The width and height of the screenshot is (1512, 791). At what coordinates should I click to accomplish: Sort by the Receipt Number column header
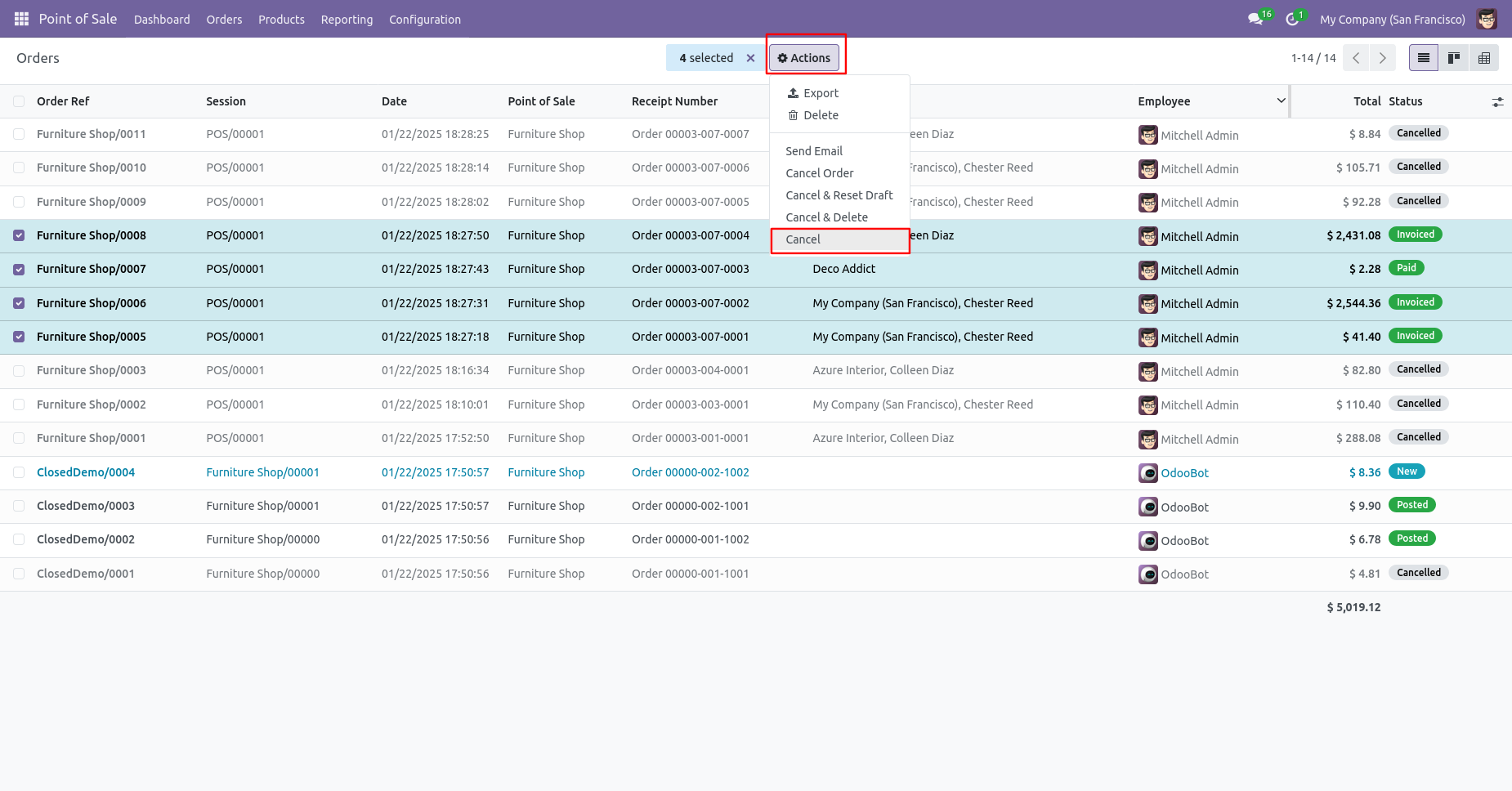pyautogui.click(x=674, y=101)
